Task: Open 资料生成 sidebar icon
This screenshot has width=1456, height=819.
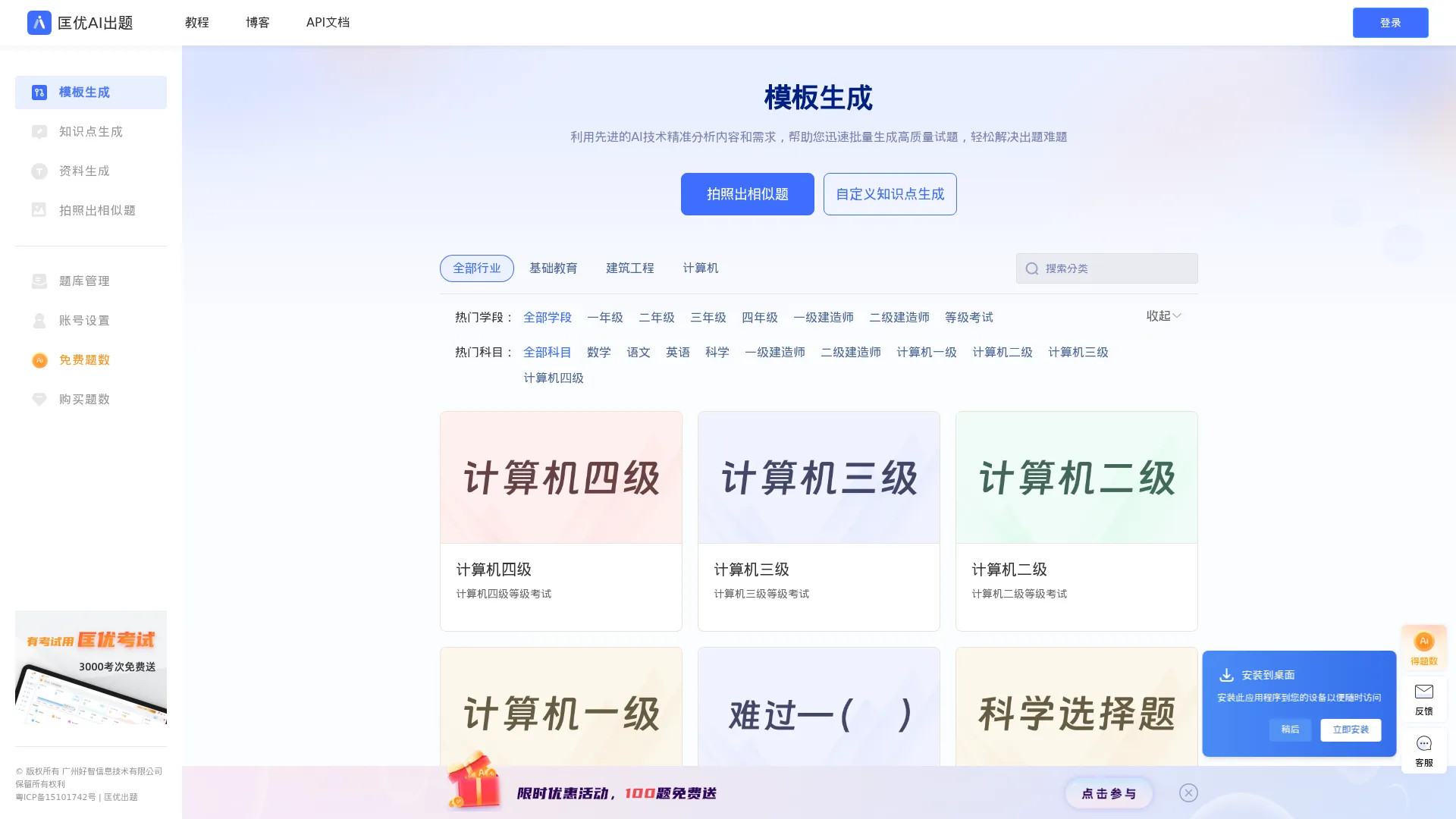Action: 39,171
